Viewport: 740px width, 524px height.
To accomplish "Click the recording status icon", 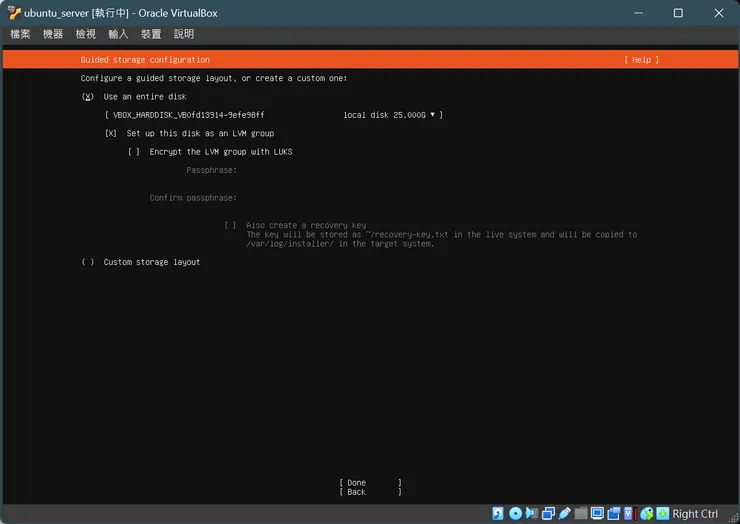I will point(614,513).
